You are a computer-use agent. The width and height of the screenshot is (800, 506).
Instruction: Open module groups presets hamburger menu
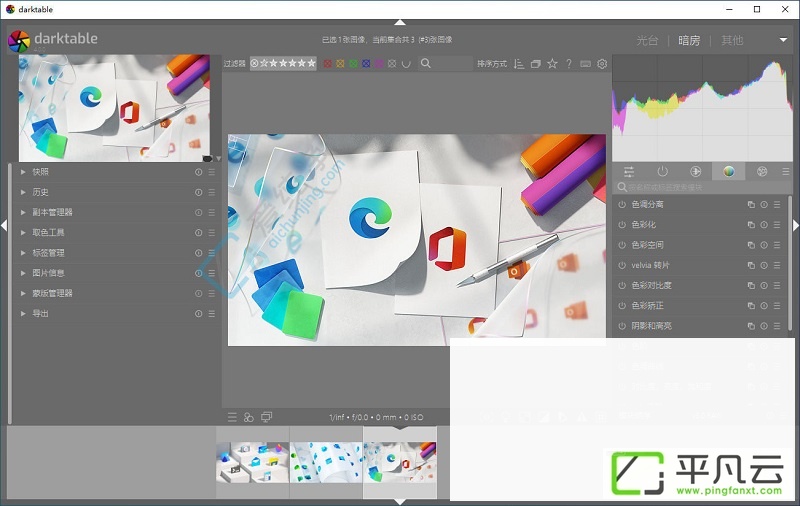point(786,172)
